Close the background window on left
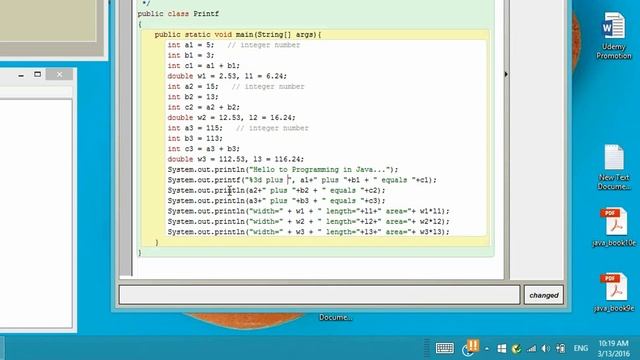 click(x=60, y=74)
